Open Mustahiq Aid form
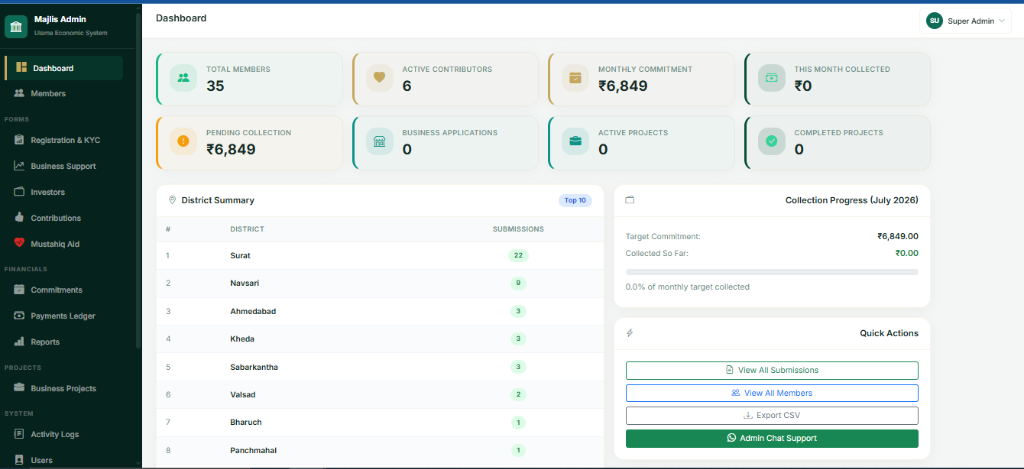This screenshot has height=469, width=1024. pyautogui.click(x=63, y=244)
